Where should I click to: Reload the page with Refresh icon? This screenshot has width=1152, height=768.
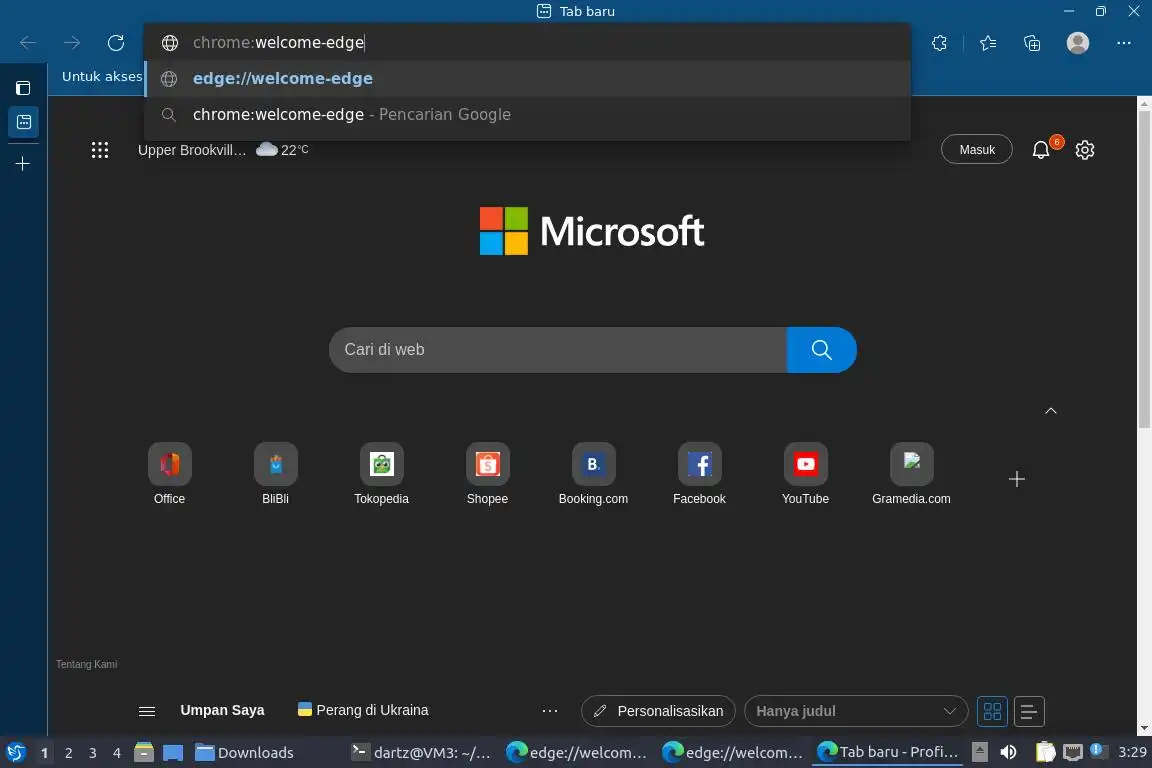point(115,43)
